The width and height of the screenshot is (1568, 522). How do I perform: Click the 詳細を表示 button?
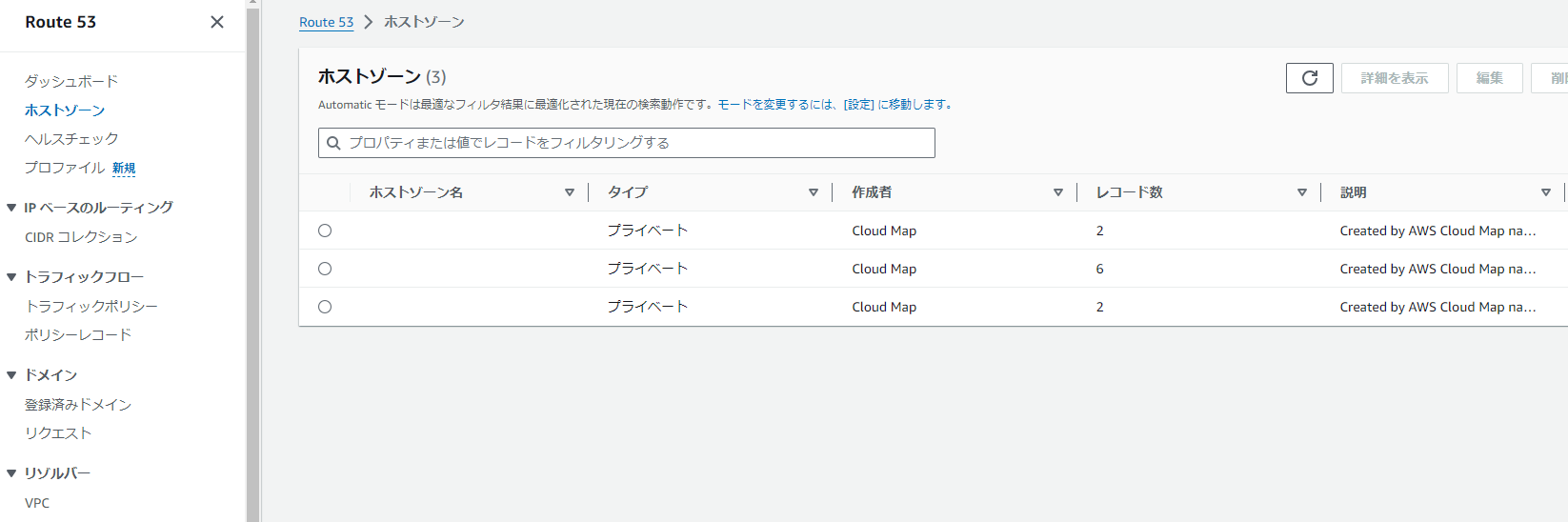1395,78
